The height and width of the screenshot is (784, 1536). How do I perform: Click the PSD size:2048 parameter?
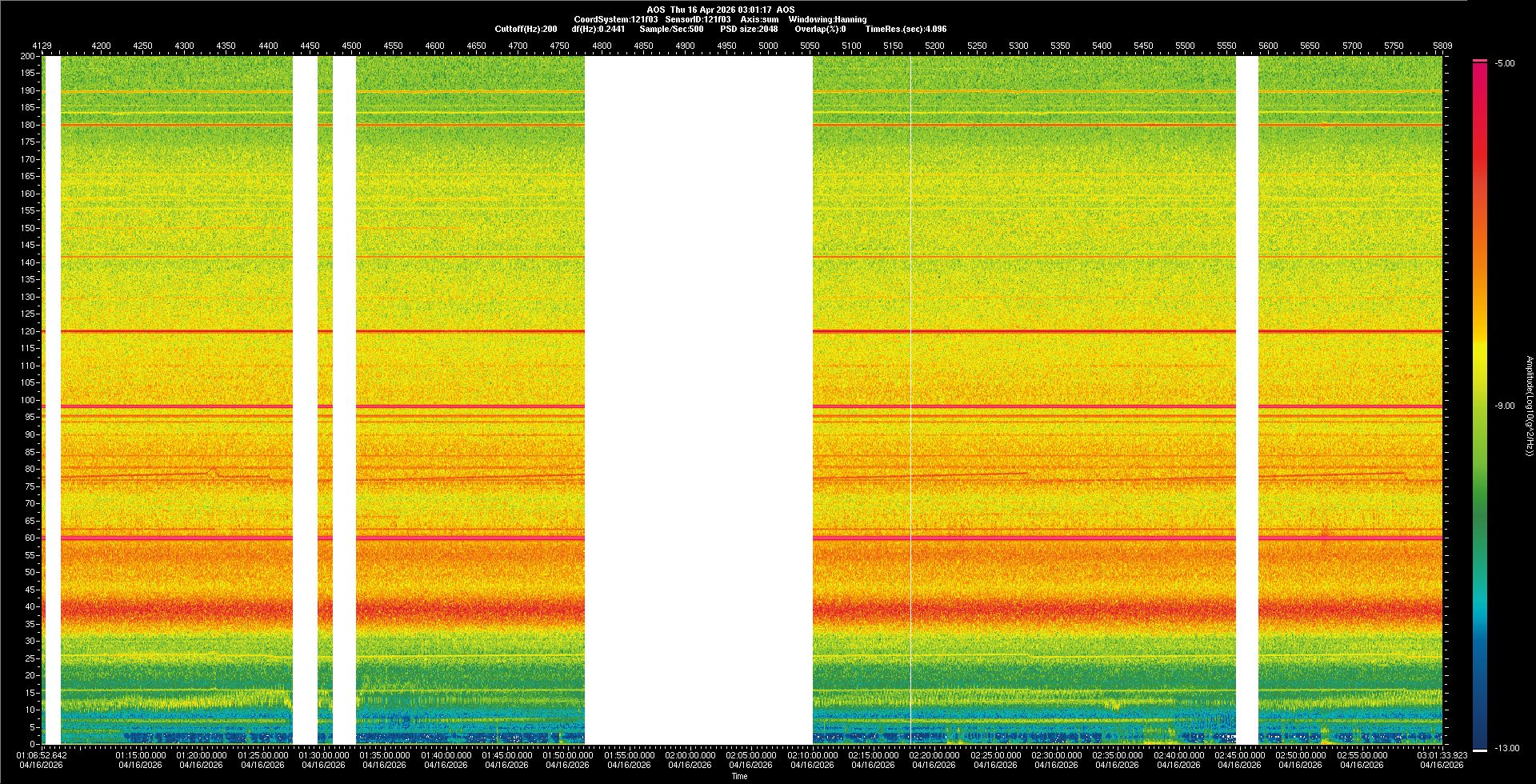tap(749, 29)
